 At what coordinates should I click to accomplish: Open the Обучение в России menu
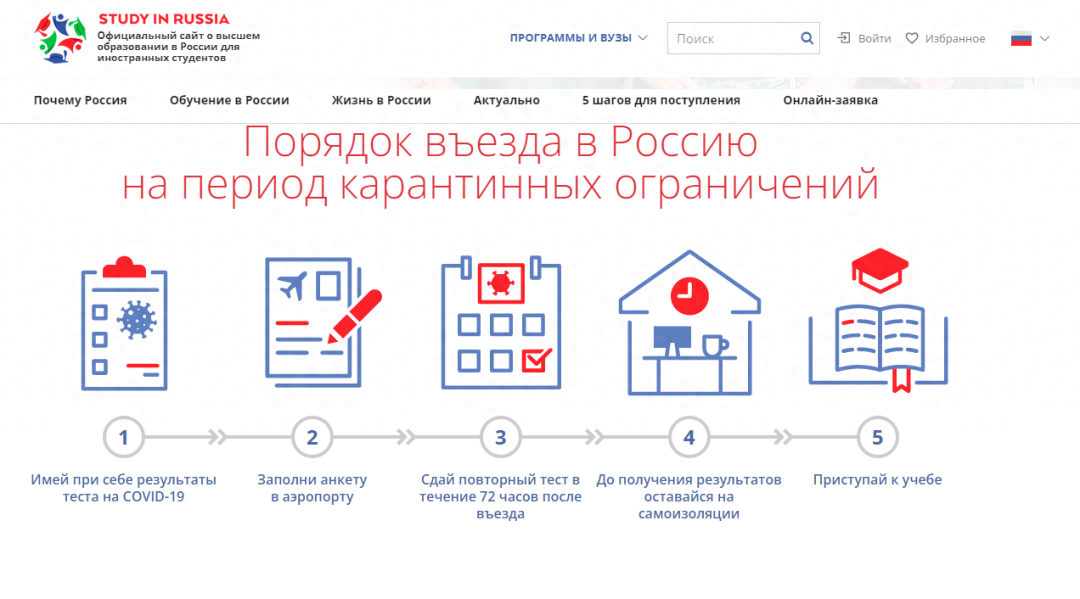(229, 100)
